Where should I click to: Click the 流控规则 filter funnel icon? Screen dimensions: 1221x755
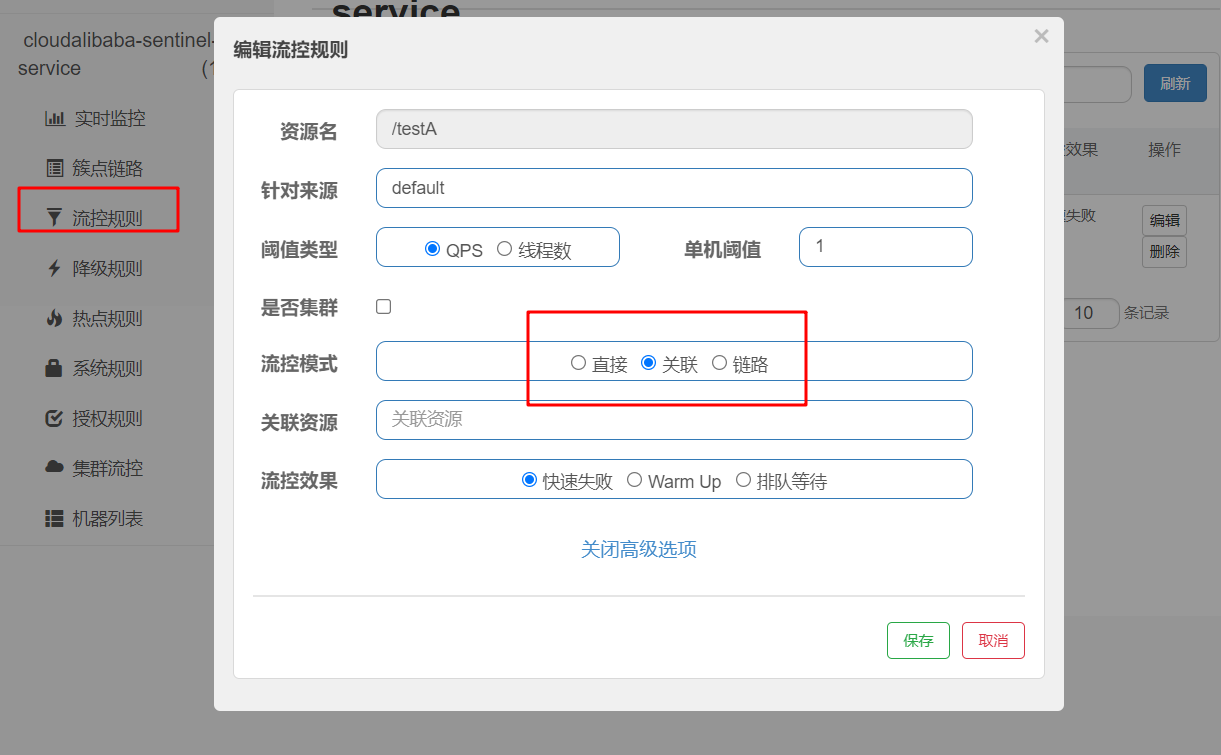point(55,218)
